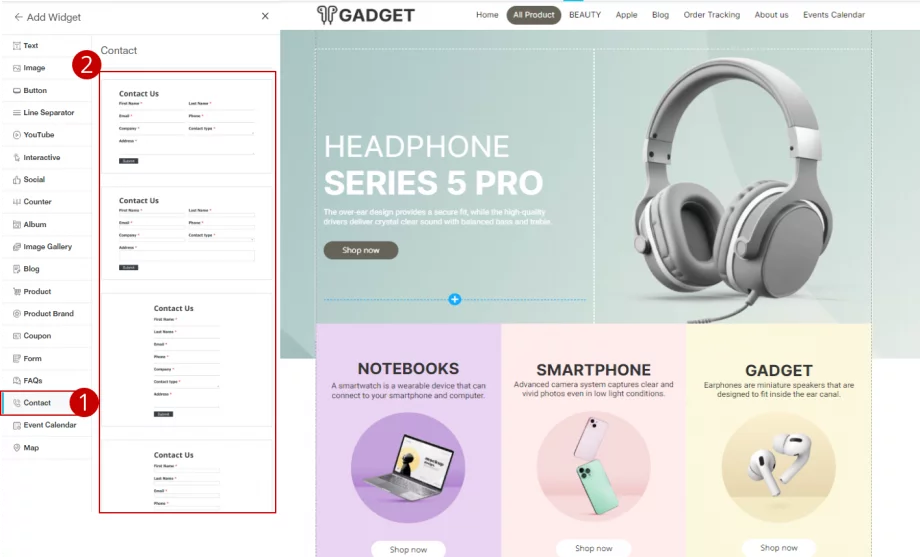Select the Map widget icon
This screenshot has height=557, width=920.
16,447
